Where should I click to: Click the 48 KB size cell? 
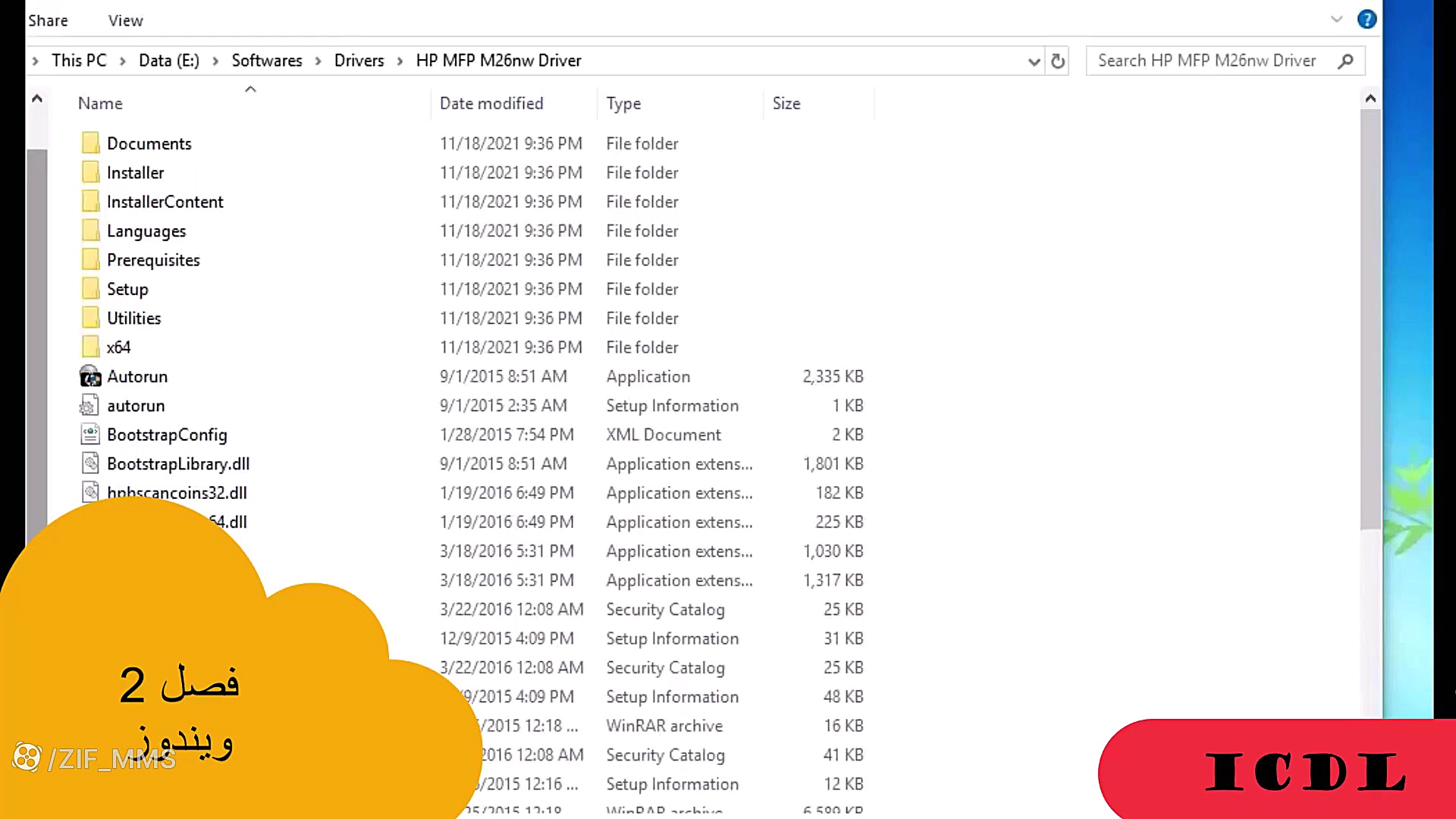click(843, 696)
